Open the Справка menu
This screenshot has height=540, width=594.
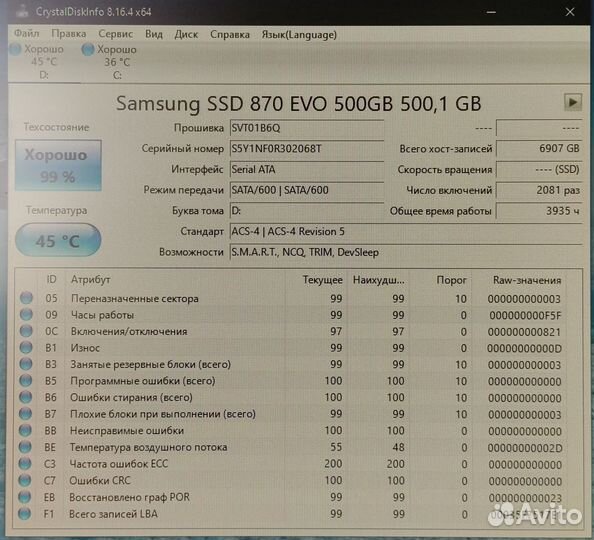pos(230,34)
